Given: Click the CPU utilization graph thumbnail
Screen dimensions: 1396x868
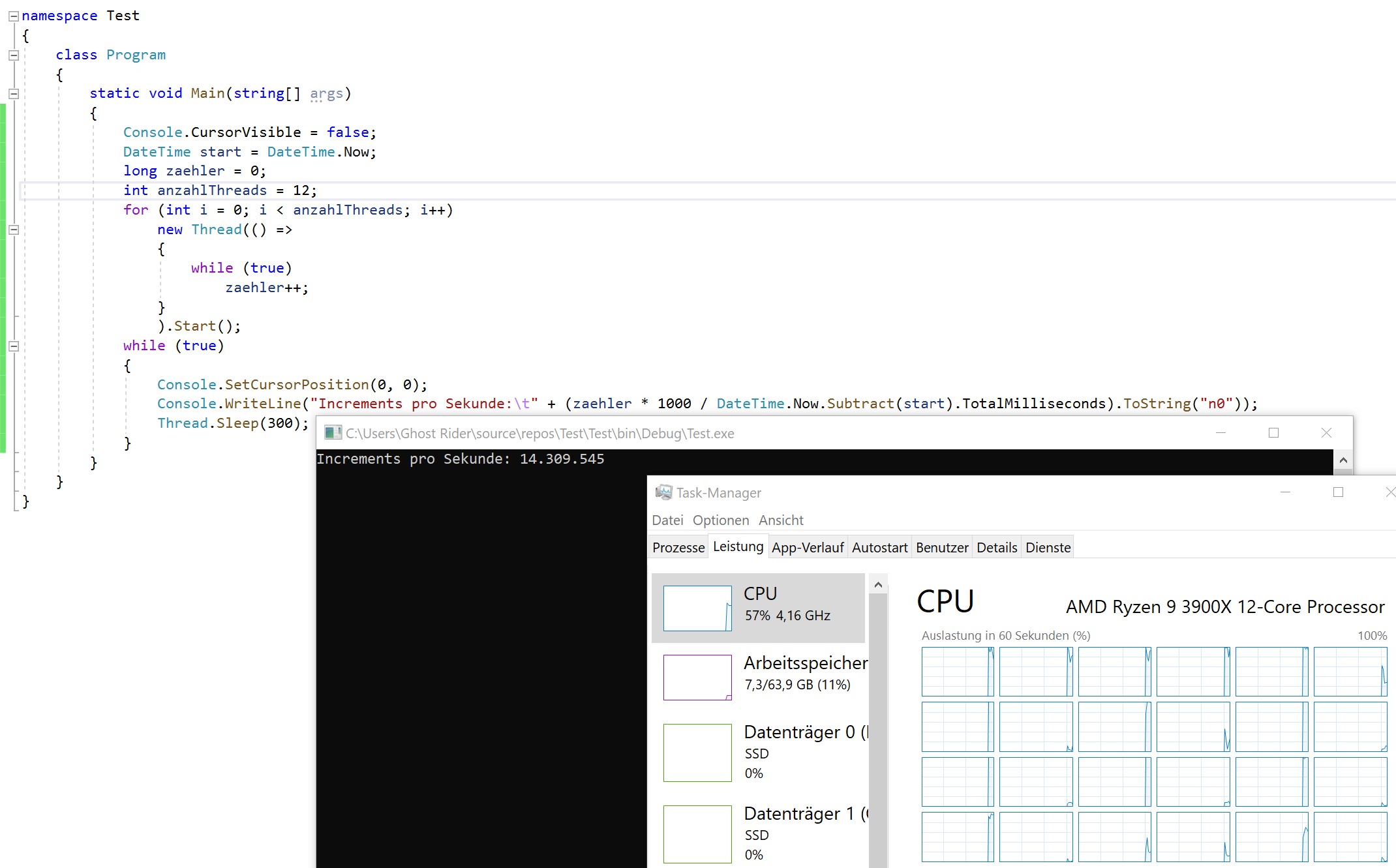Looking at the screenshot, I should coord(698,606).
